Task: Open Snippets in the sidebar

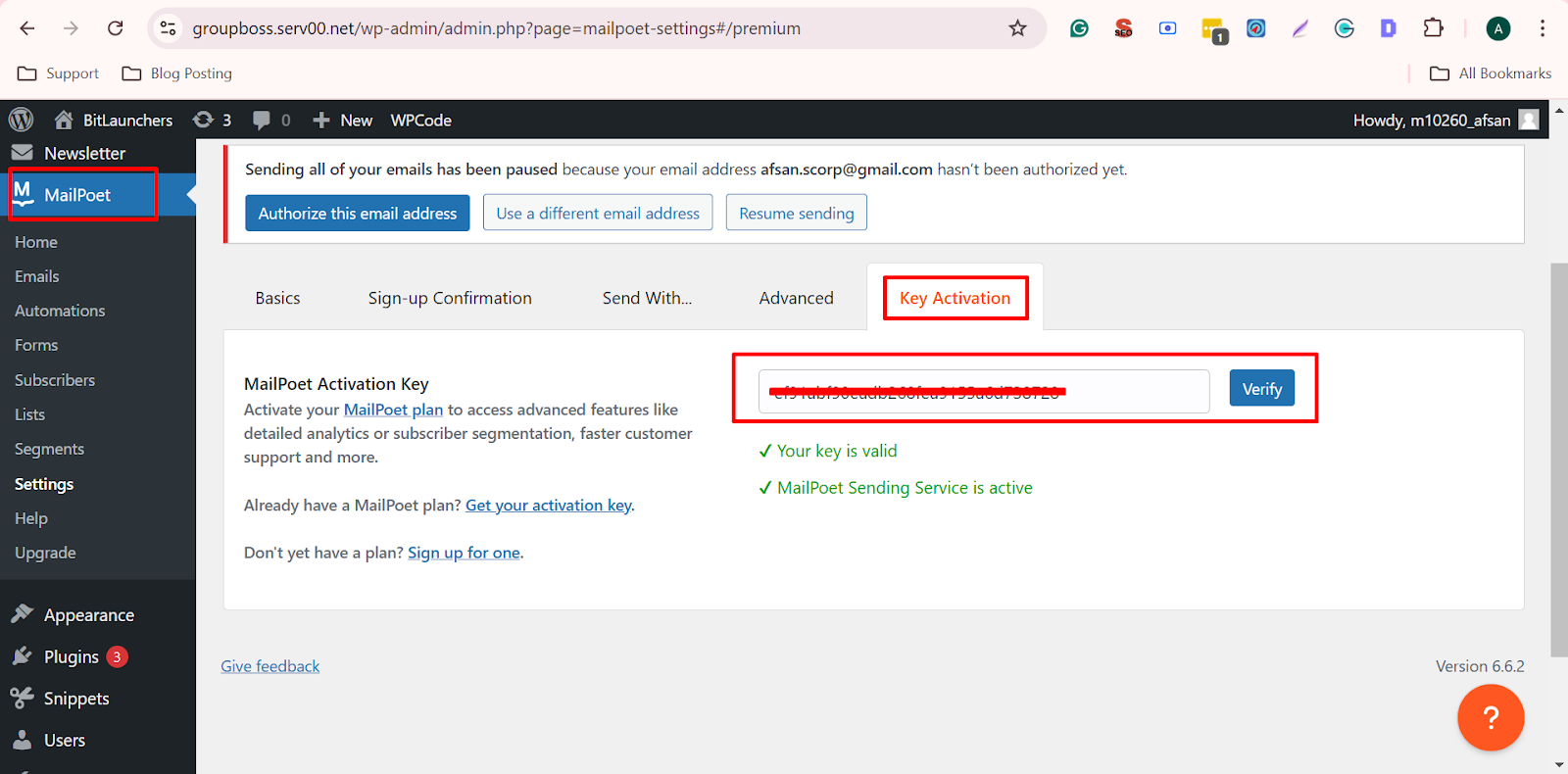Action: 76,699
